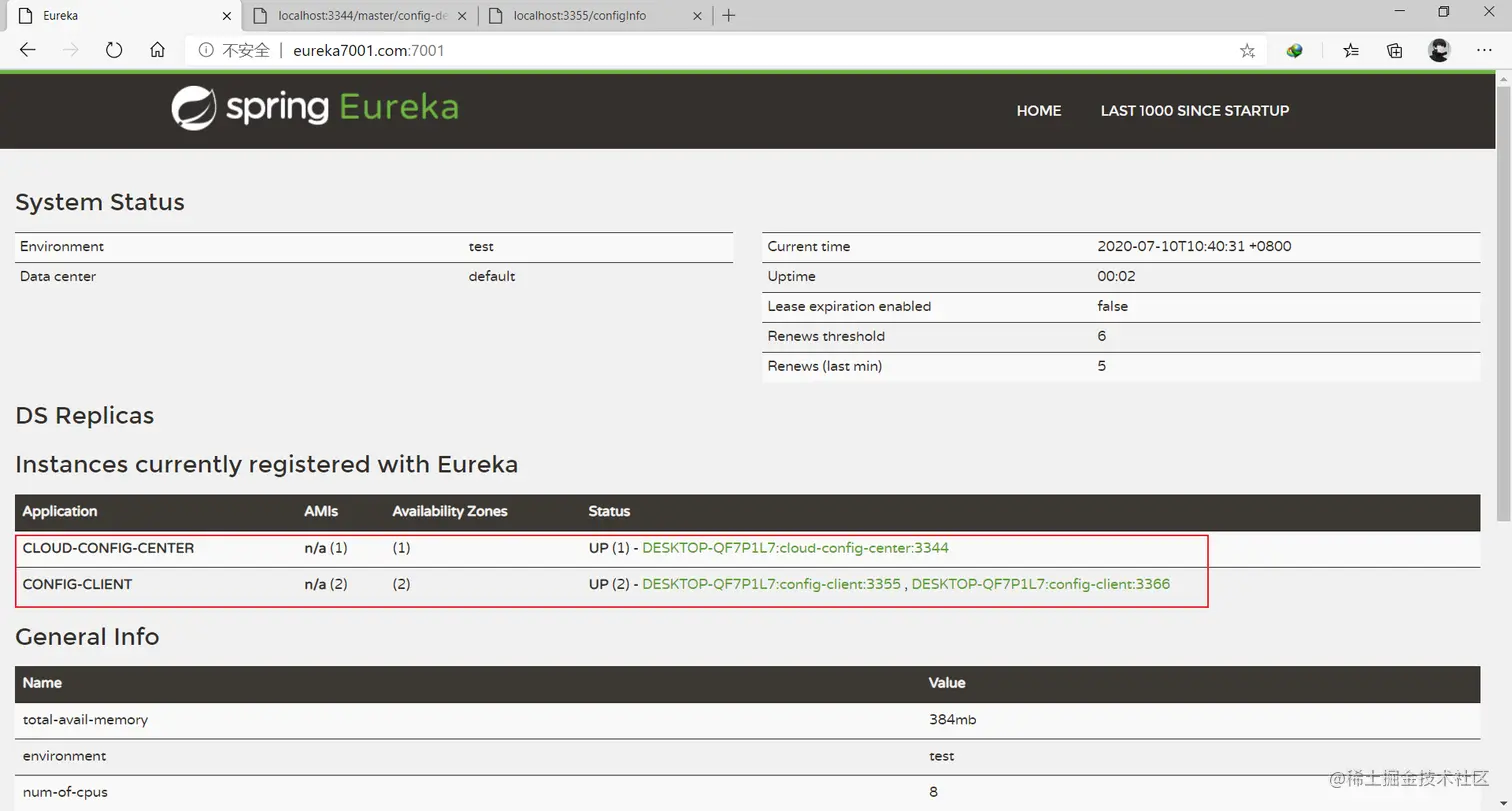Select the Uptime value 00:02
The image size is (1512, 811).
[x=1116, y=276]
